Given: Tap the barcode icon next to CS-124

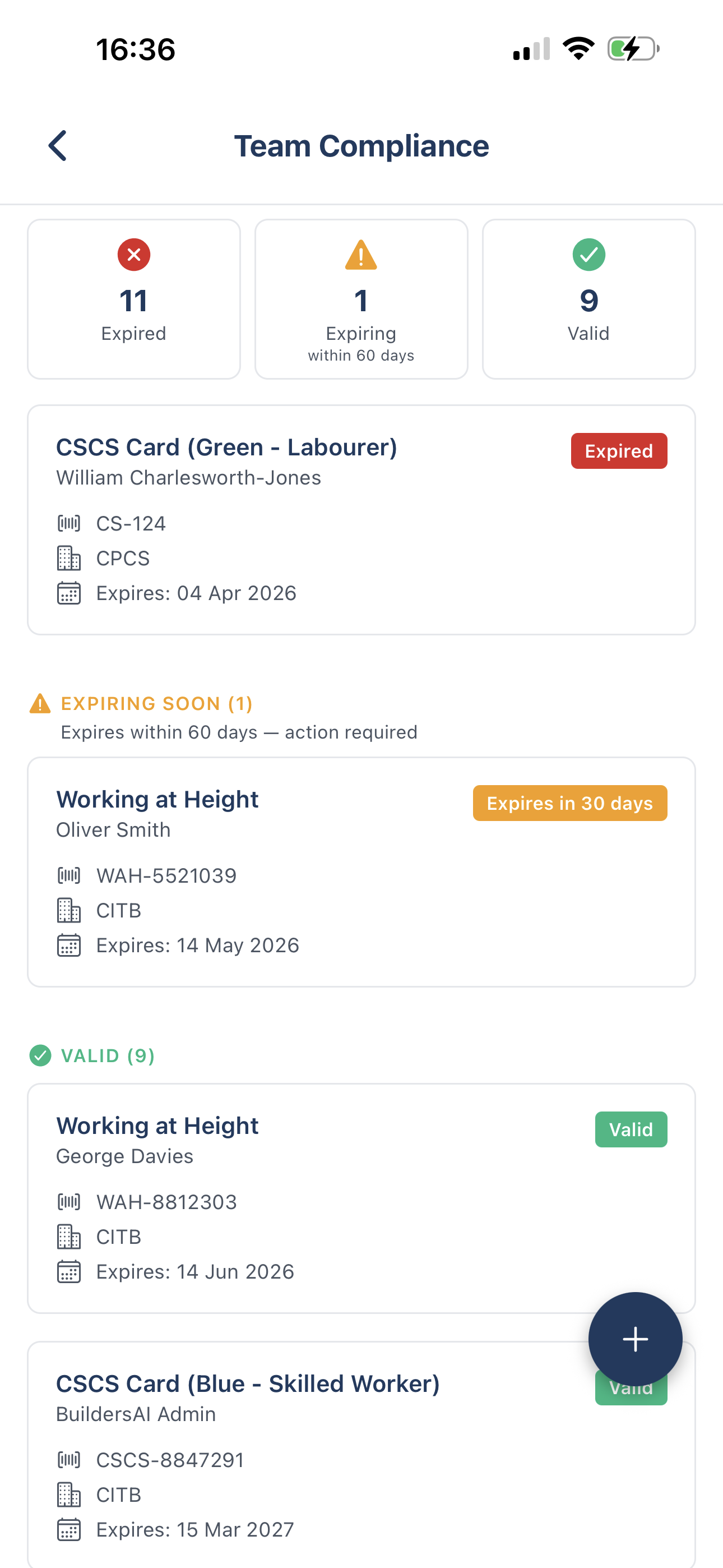Looking at the screenshot, I should tap(69, 522).
